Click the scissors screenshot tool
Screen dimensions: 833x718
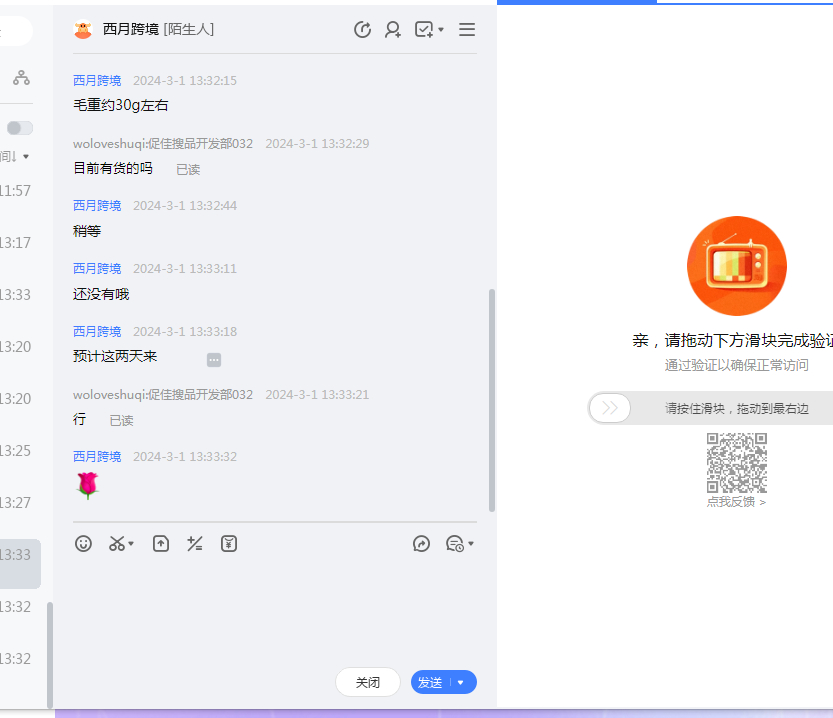(117, 544)
